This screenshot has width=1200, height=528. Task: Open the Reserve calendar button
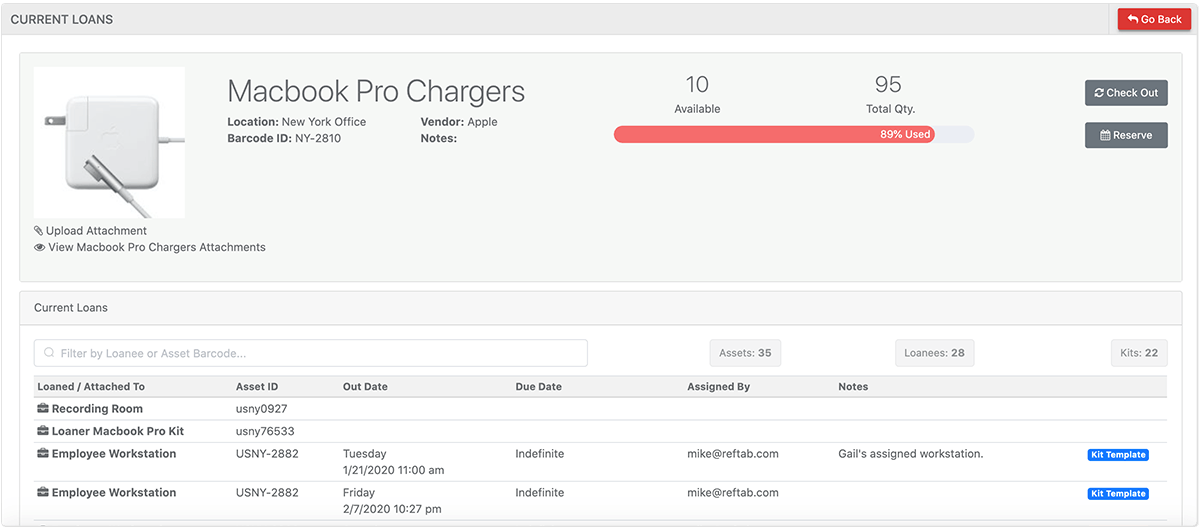(x=1126, y=135)
